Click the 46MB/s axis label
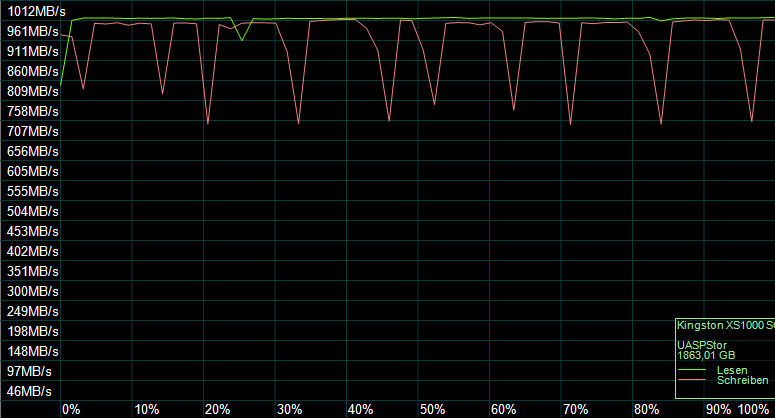Viewport: 775px width, 418px height. [29, 391]
